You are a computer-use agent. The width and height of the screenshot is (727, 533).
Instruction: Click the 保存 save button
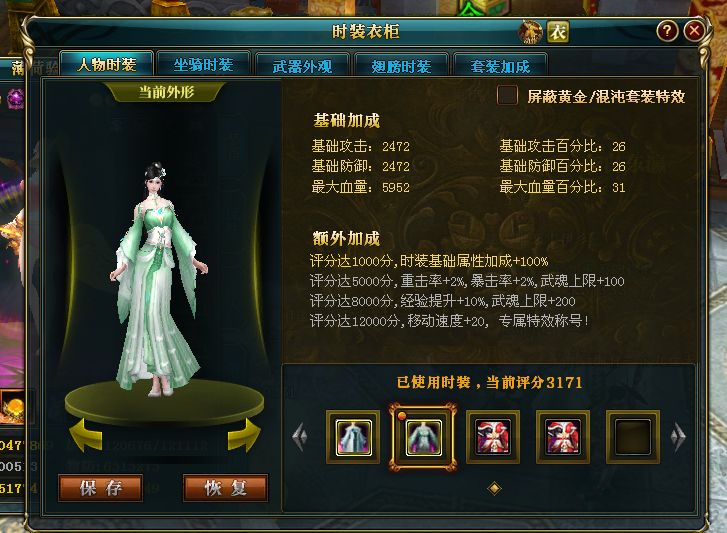tap(101, 488)
